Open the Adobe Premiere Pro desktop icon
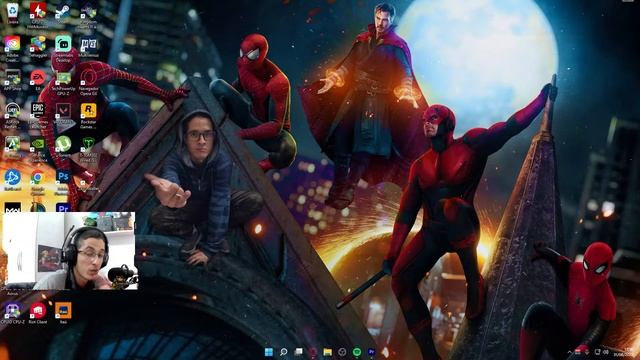Viewport: 640px width, 360px height. pos(62,208)
